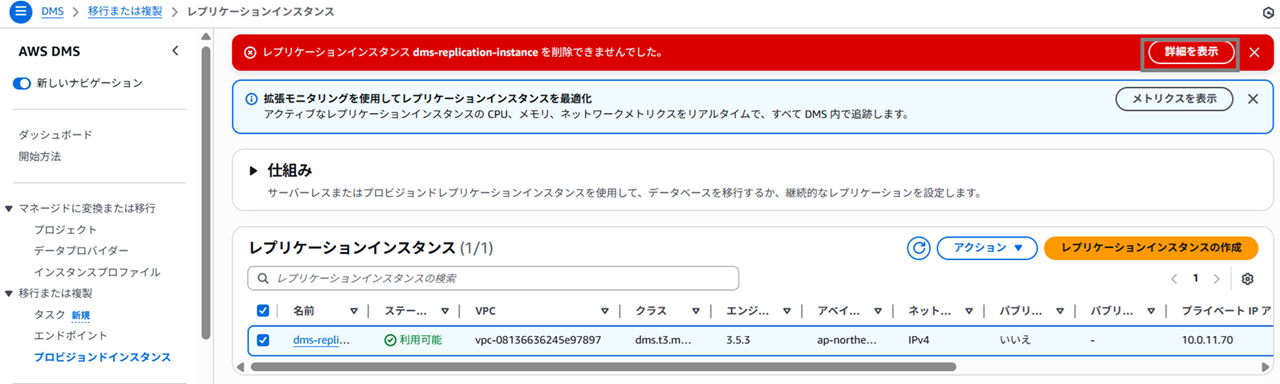Click the ap-northe availability zone cell
The image size is (1280, 384).
pos(846,340)
